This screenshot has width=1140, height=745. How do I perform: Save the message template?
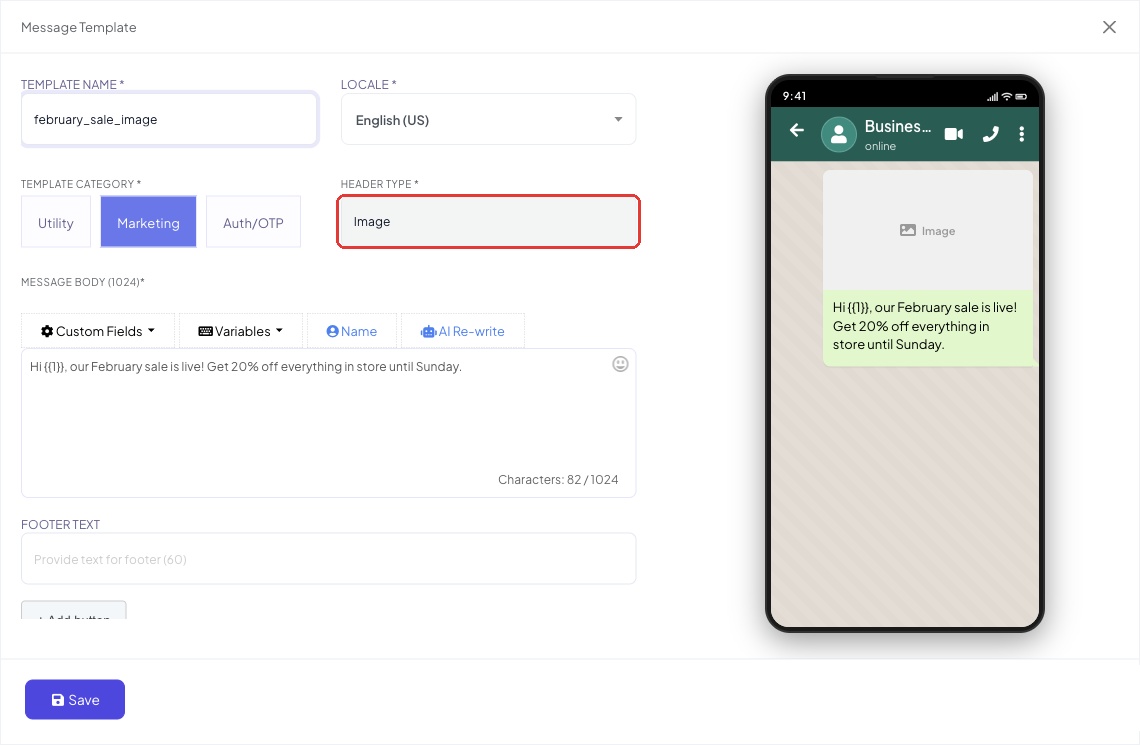tap(75, 699)
